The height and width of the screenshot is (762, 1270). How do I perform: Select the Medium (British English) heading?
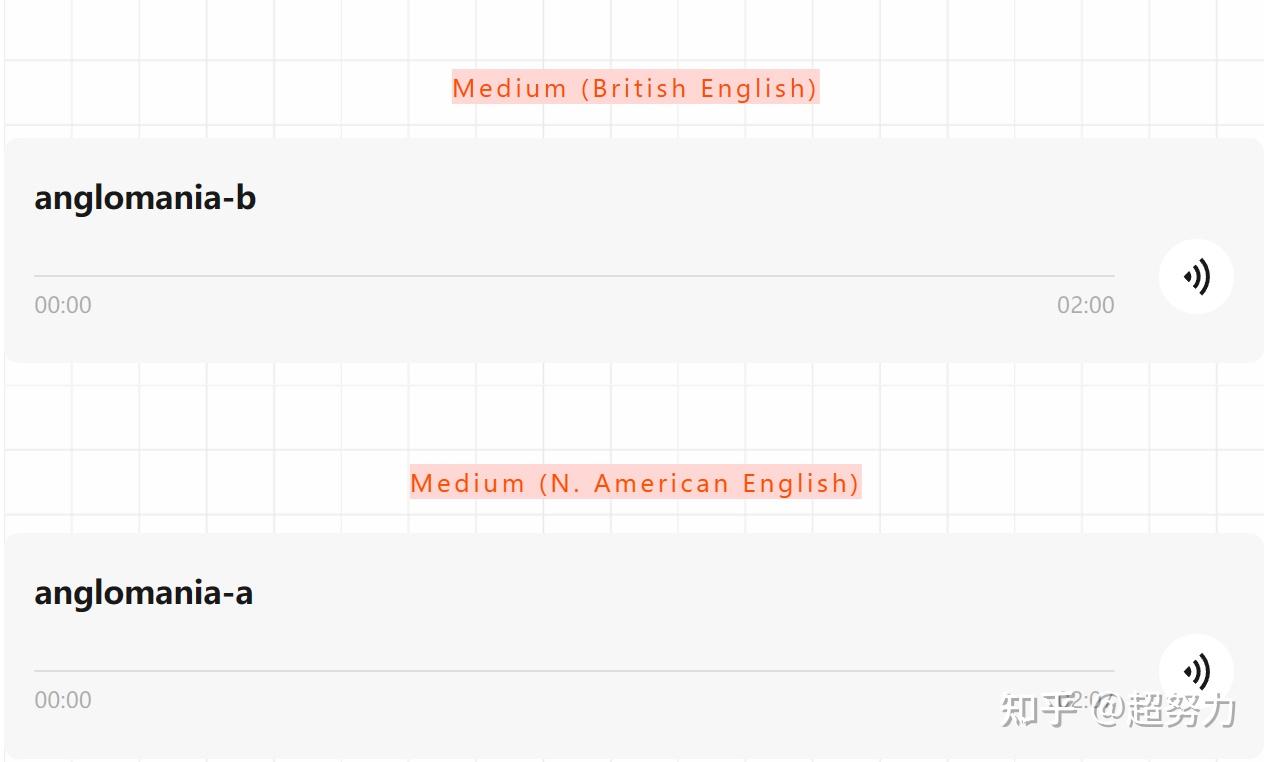(x=635, y=88)
